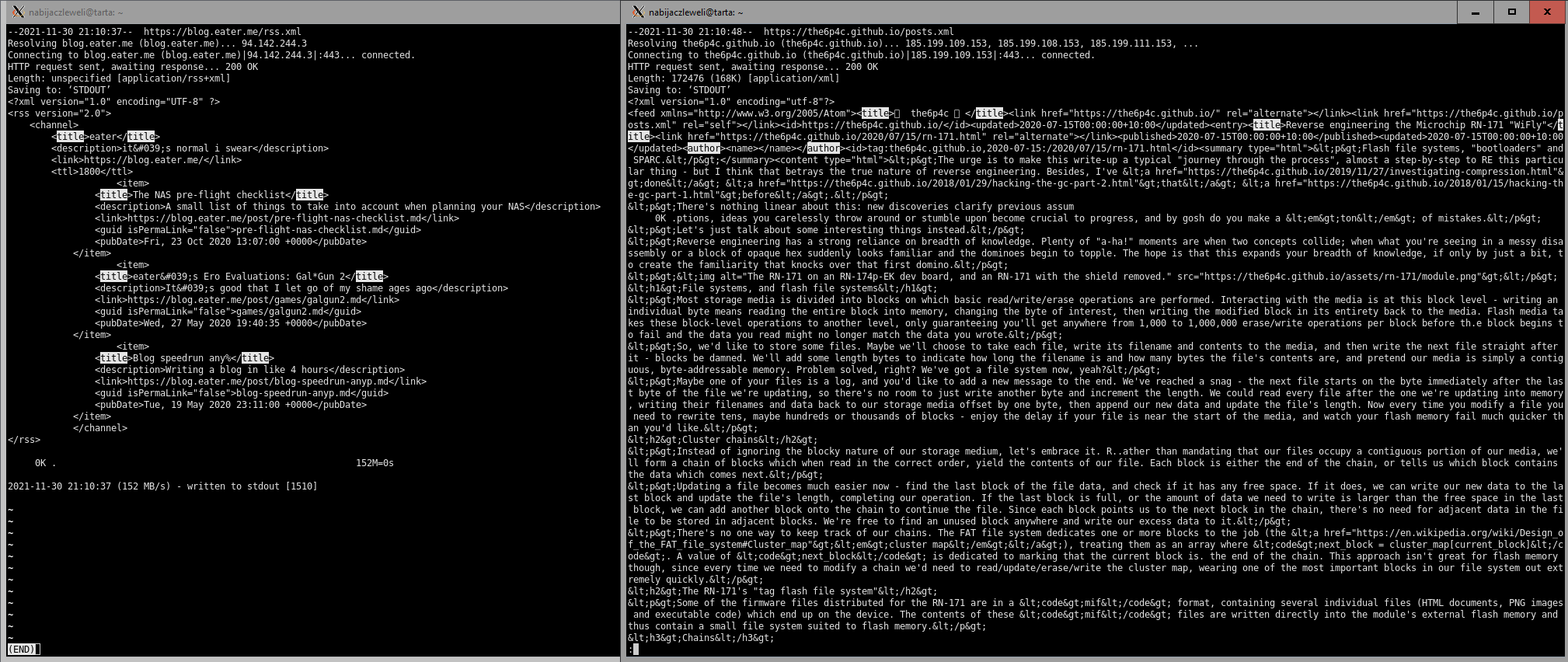Click the colon pager prompt in right terminal
The width and height of the screenshot is (1568, 662).
point(631,649)
